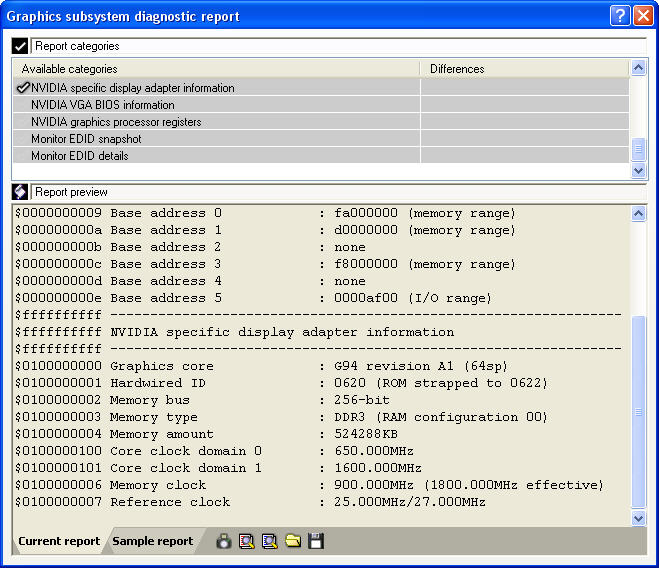The width and height of the screenshot is (659, 568).
Task: Click report preview scroll down arrow
Action: pyautogui.click(x=638, y=518)
